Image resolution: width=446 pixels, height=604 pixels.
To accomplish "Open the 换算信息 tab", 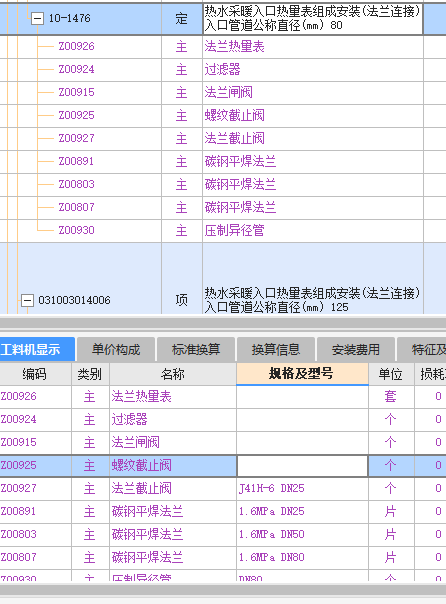I will tap(276, 349).
